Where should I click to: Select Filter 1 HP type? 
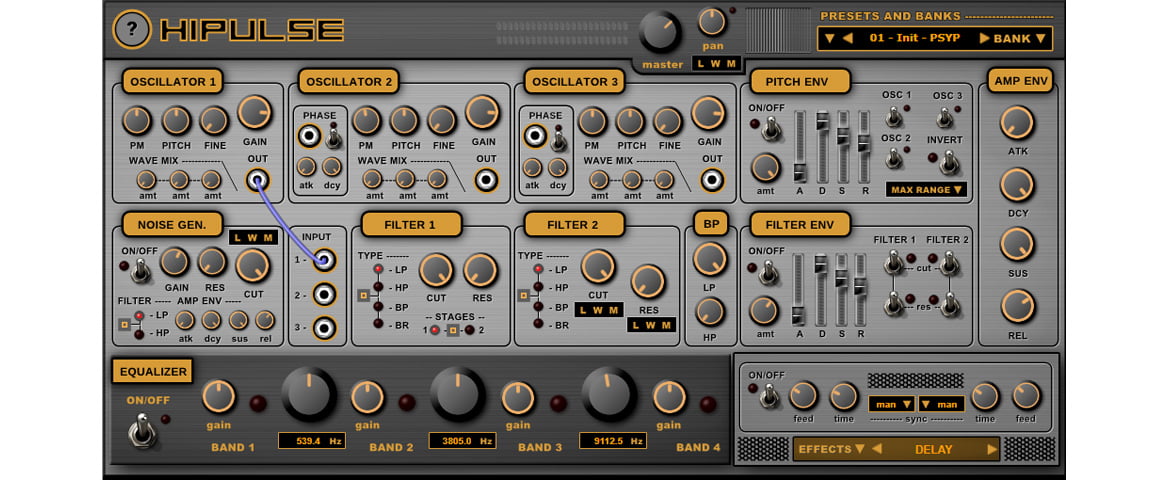pyautogui.click(x=379, y=287)
